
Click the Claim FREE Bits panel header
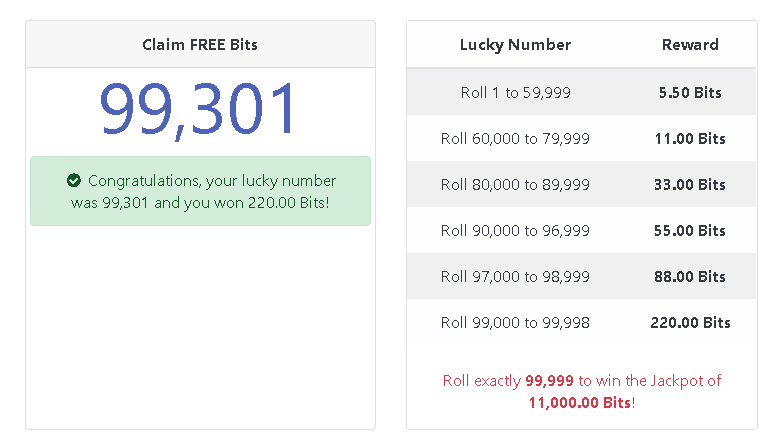pos(200,45)
